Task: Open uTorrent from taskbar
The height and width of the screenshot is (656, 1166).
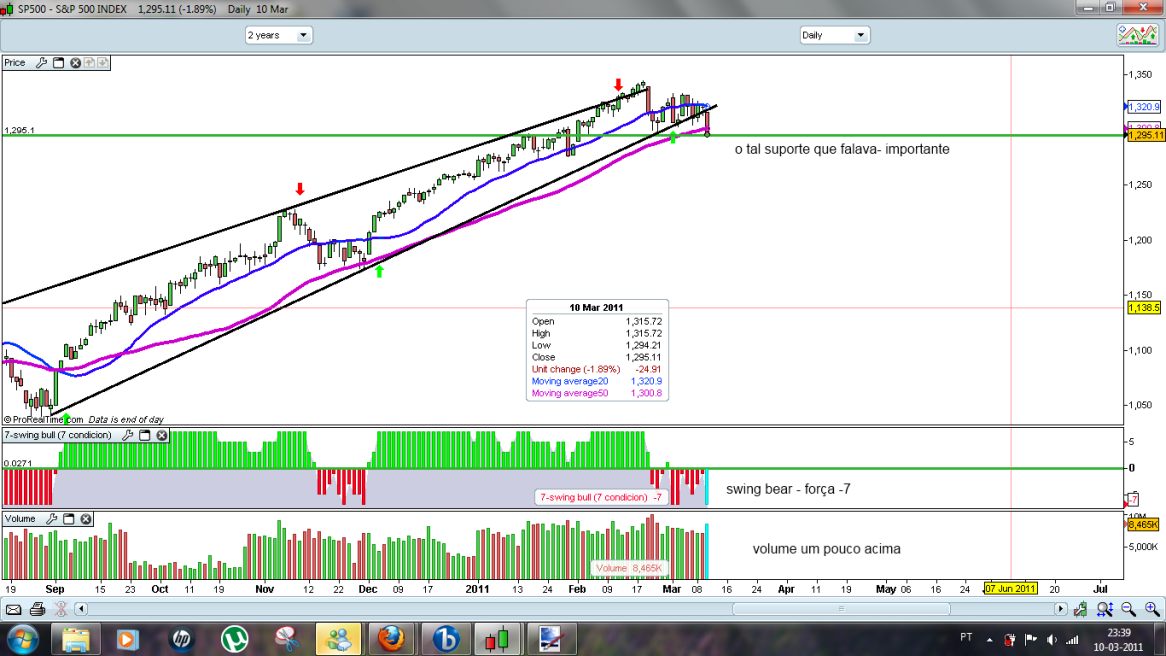Action: [x=234, y=640]
